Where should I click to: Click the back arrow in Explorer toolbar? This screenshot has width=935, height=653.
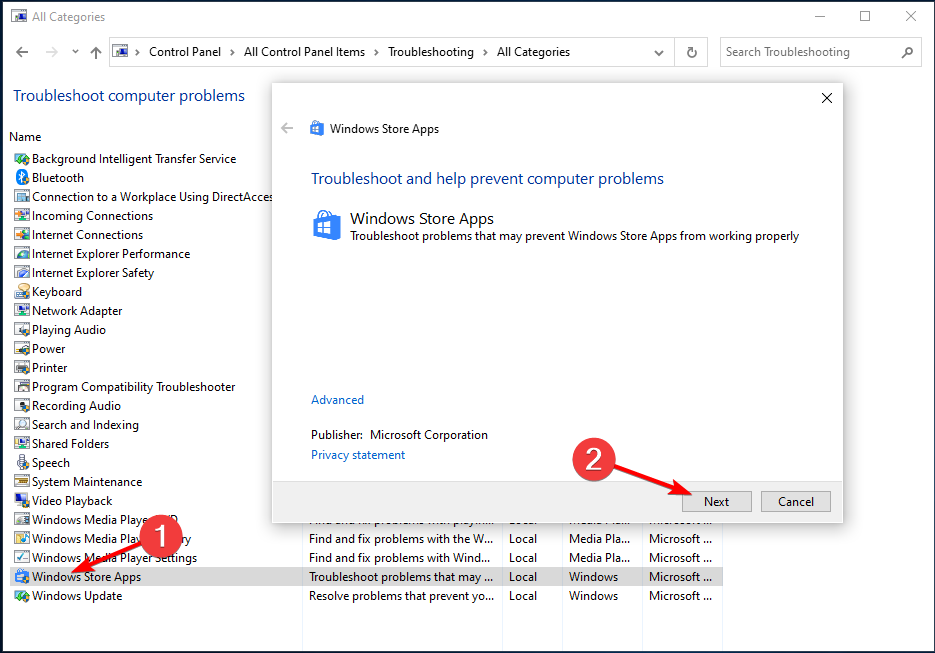click(22, 52)
